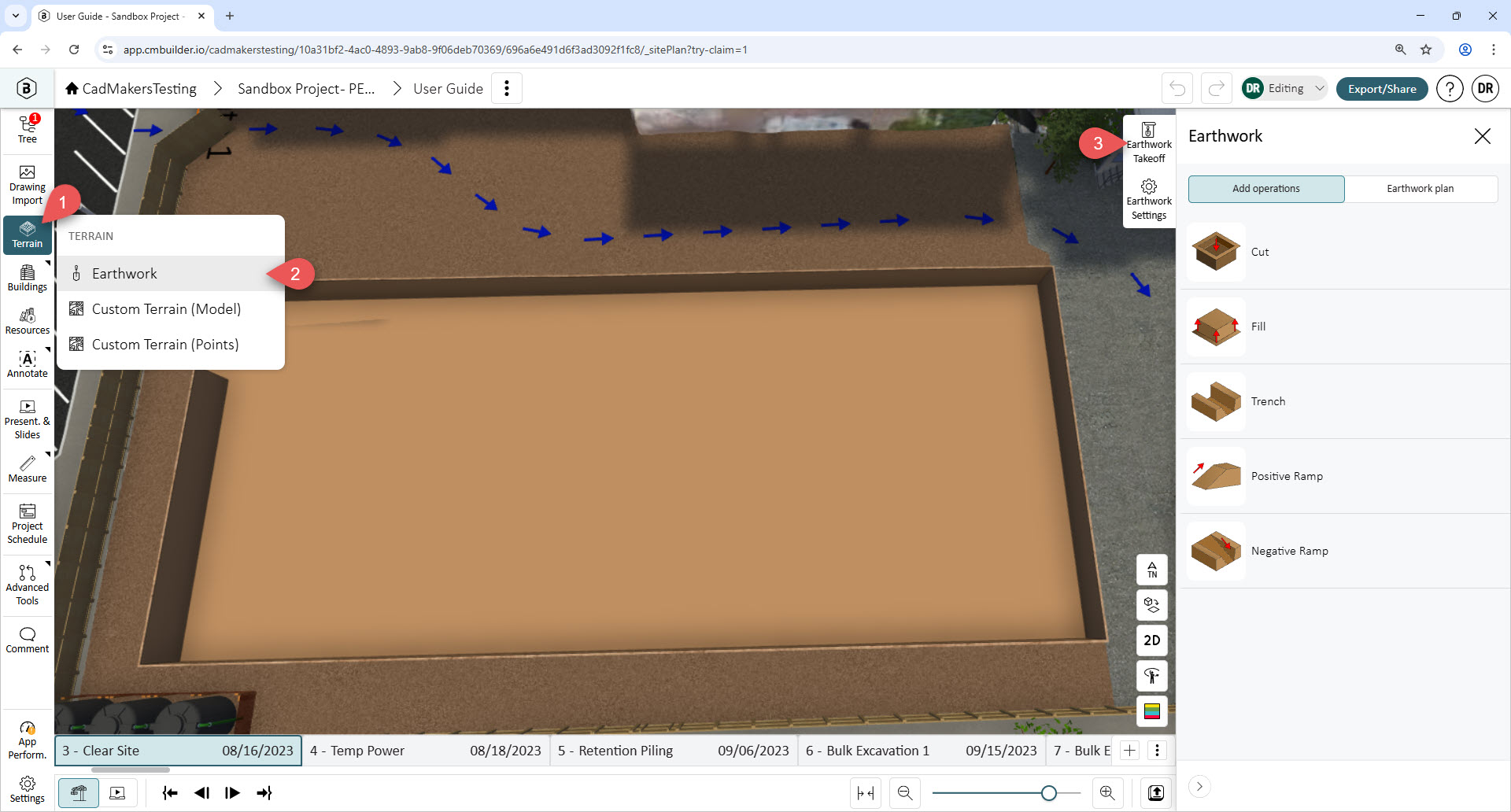
Task: Choose the Fill operation
Action: (1343, 327)
